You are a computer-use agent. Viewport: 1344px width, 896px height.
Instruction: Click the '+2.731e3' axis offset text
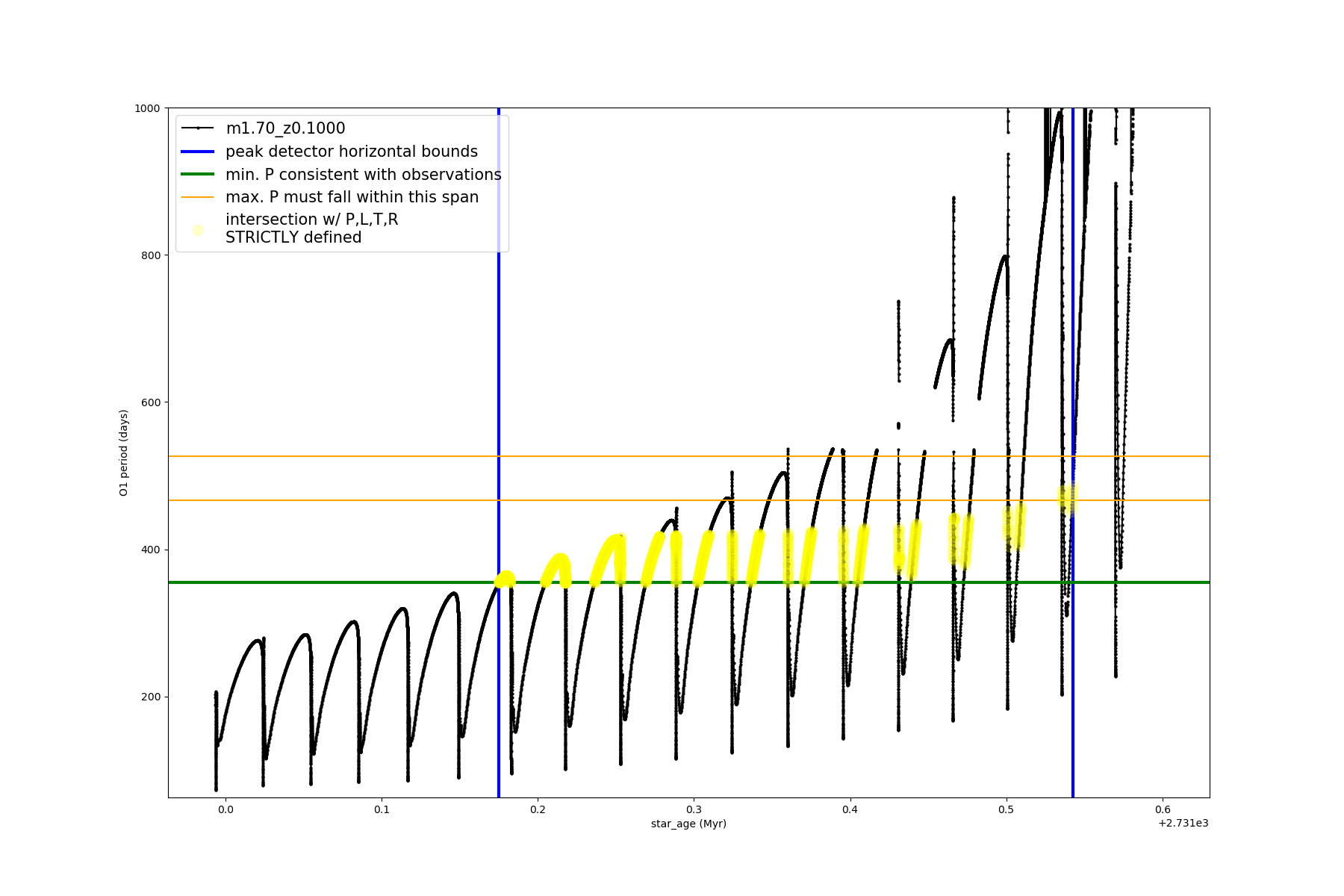tap(1183, 824)
